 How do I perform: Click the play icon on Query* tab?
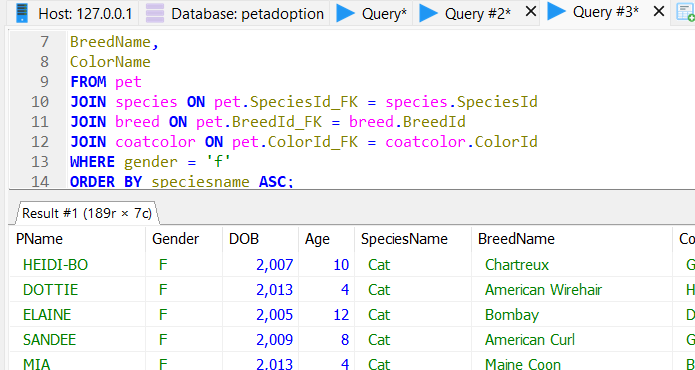point(345,13)
